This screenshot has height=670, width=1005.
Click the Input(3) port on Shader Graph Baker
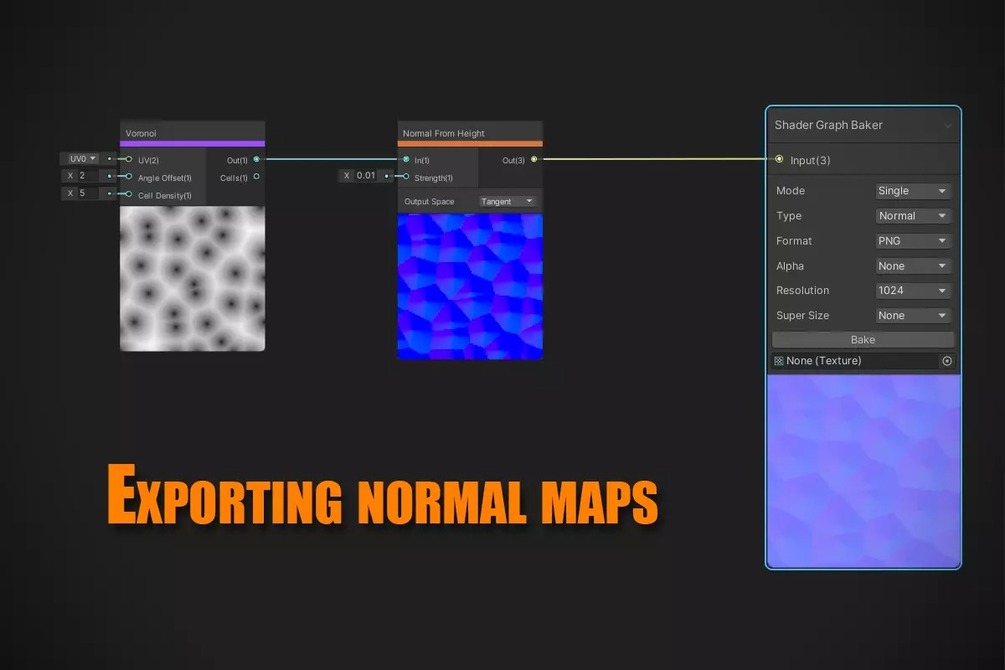tap(779, 159)
